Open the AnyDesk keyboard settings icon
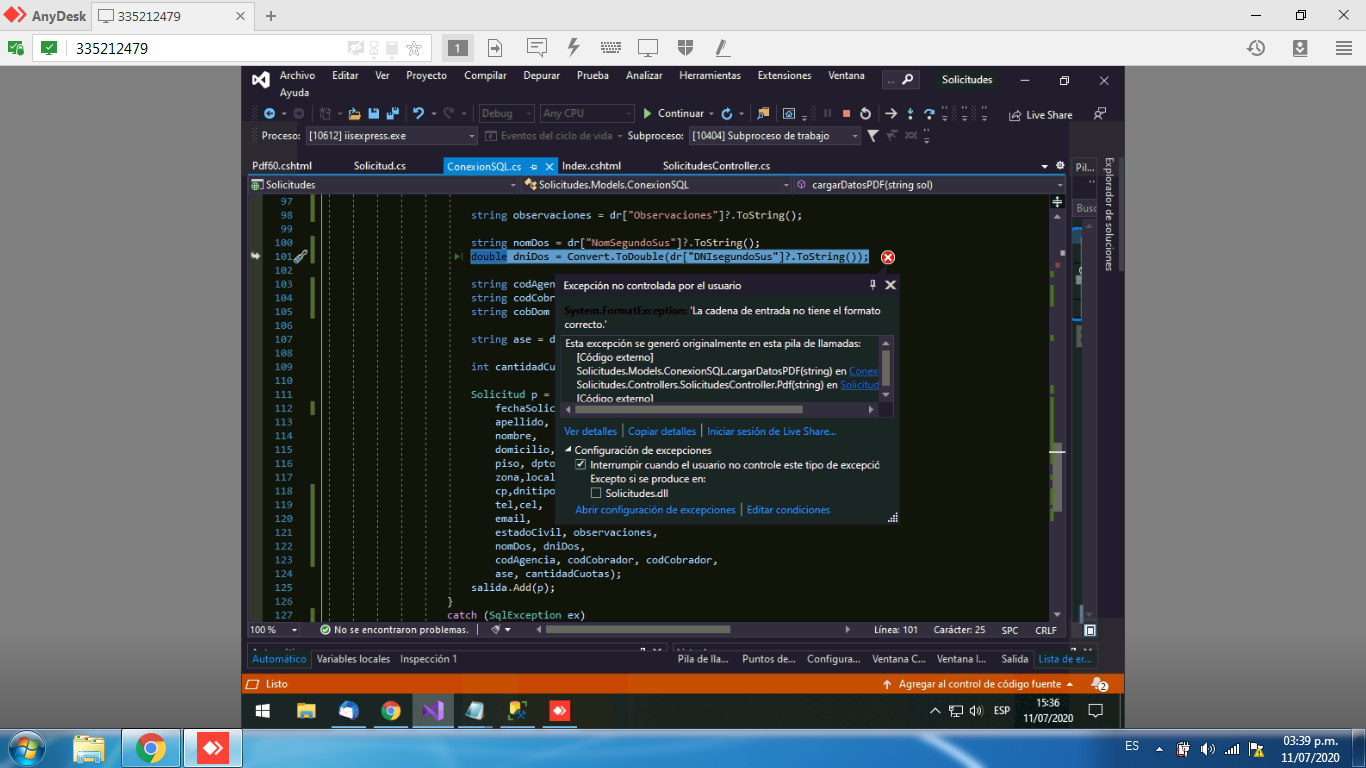 [x=611, y=48]
